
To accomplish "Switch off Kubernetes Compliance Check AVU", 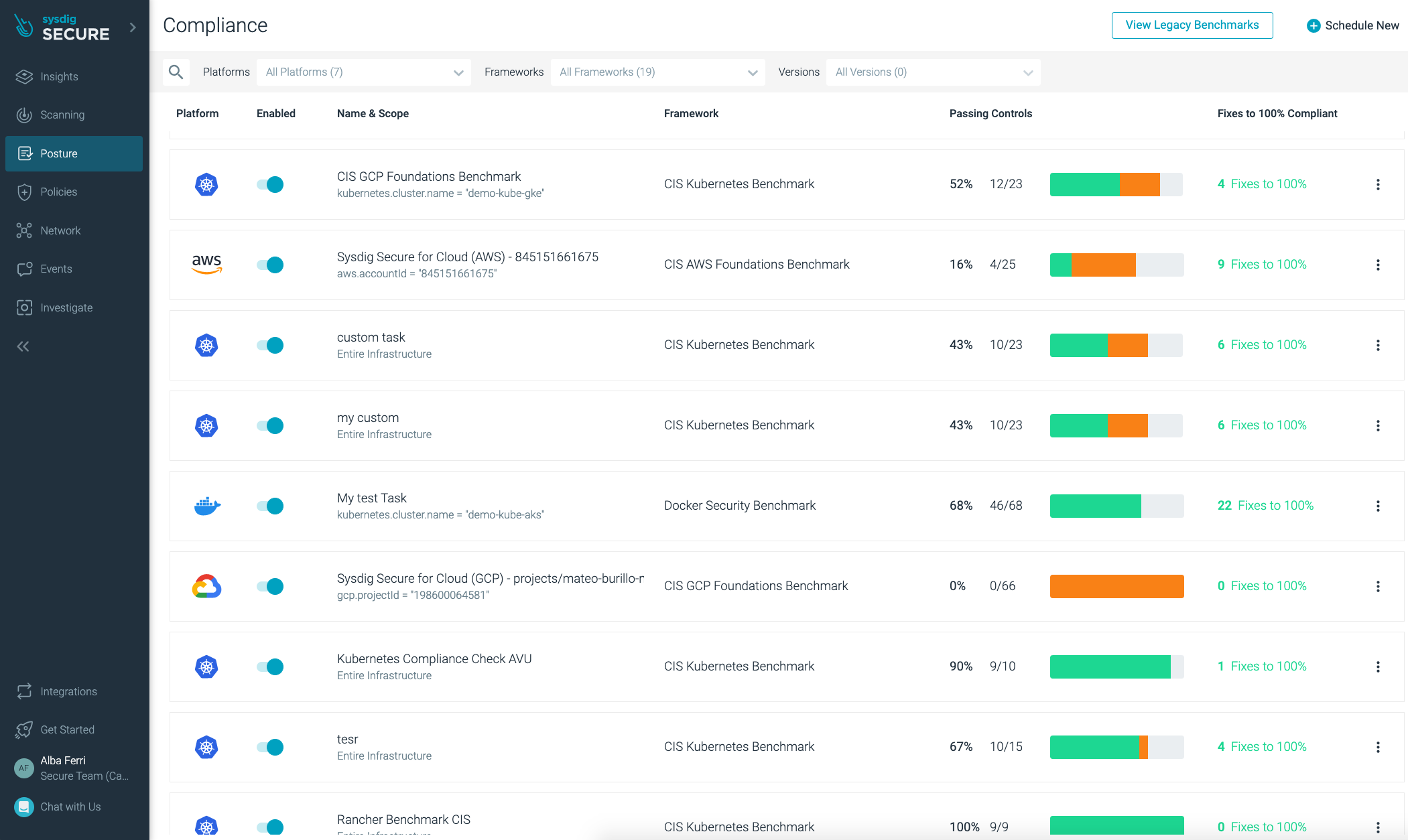I will tap(270, 667).
